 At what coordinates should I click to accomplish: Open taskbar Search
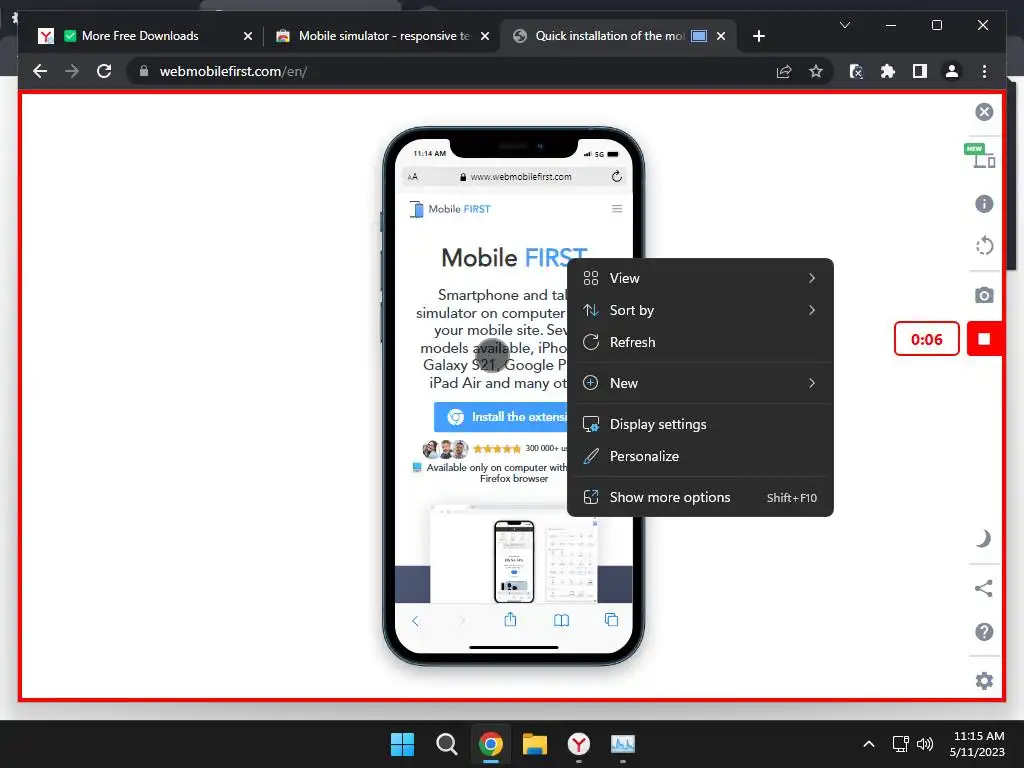click(447, 744)
